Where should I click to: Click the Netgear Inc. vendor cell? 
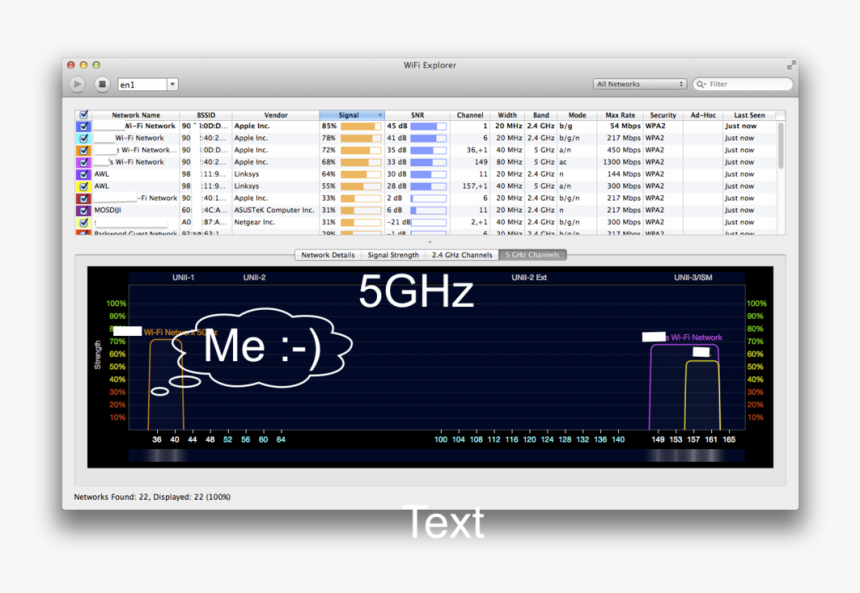click(x=254, y=223)
